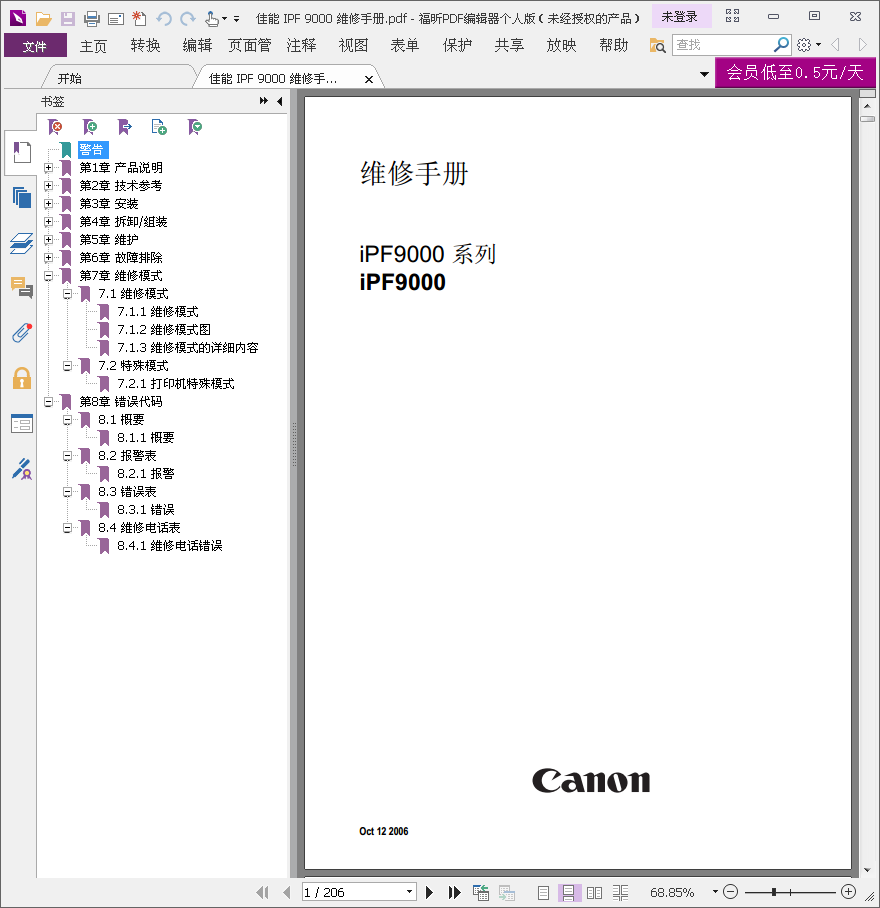880x908 pixels.
Task: Open the page number dropdown
Action: coord(409,892)
